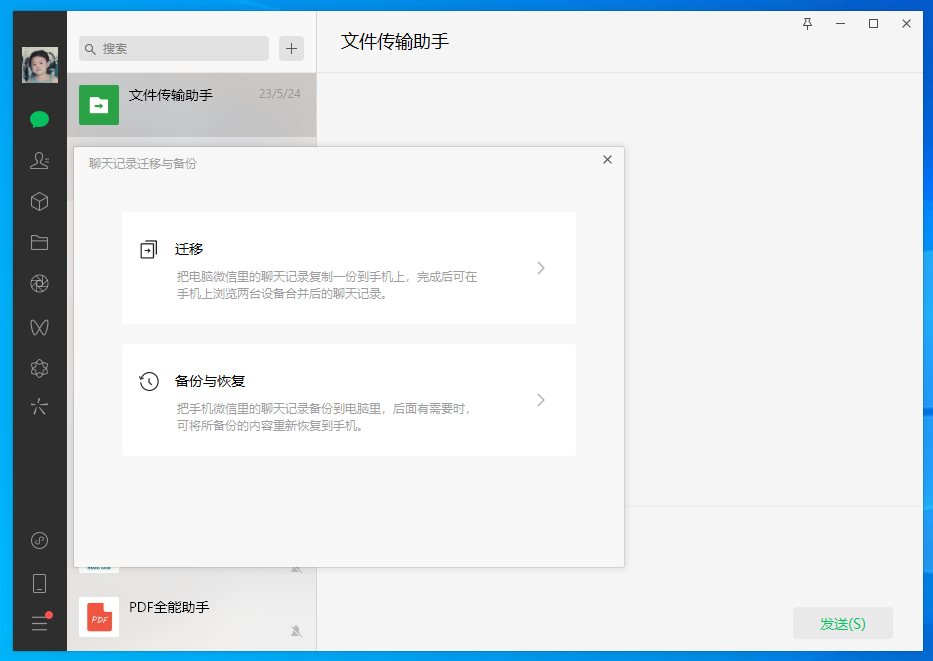The width and height of the screenshot is (933, 661).
Task: Open the Chat Files folder icon
Action: click(39, 242)
